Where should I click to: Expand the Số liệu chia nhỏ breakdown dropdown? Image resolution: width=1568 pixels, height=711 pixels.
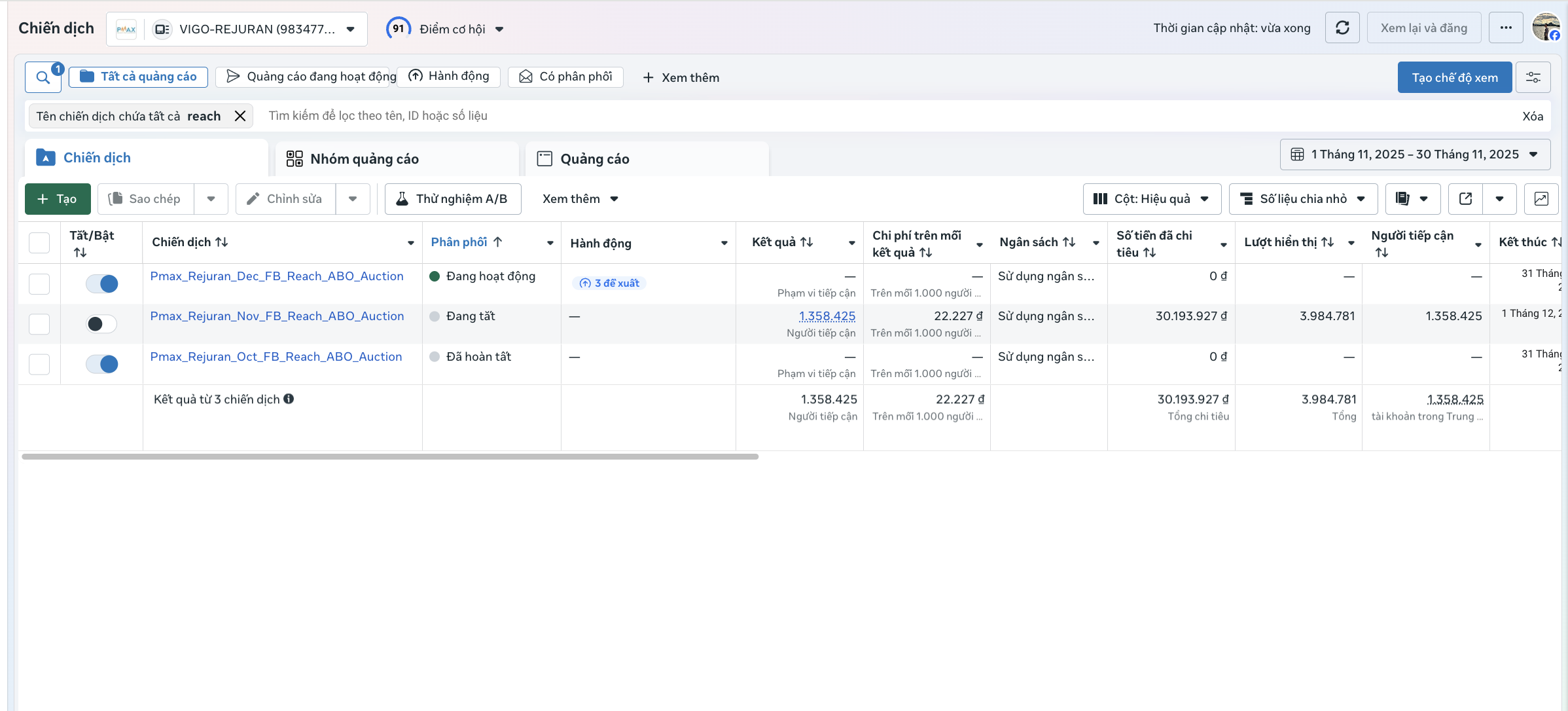coord(1303,199)
